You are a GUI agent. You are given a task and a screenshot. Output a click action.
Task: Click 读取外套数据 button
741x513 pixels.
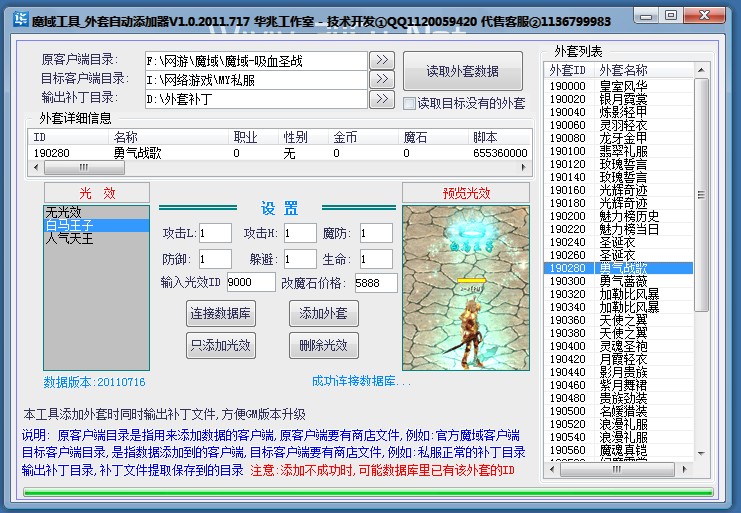point(462,71)
